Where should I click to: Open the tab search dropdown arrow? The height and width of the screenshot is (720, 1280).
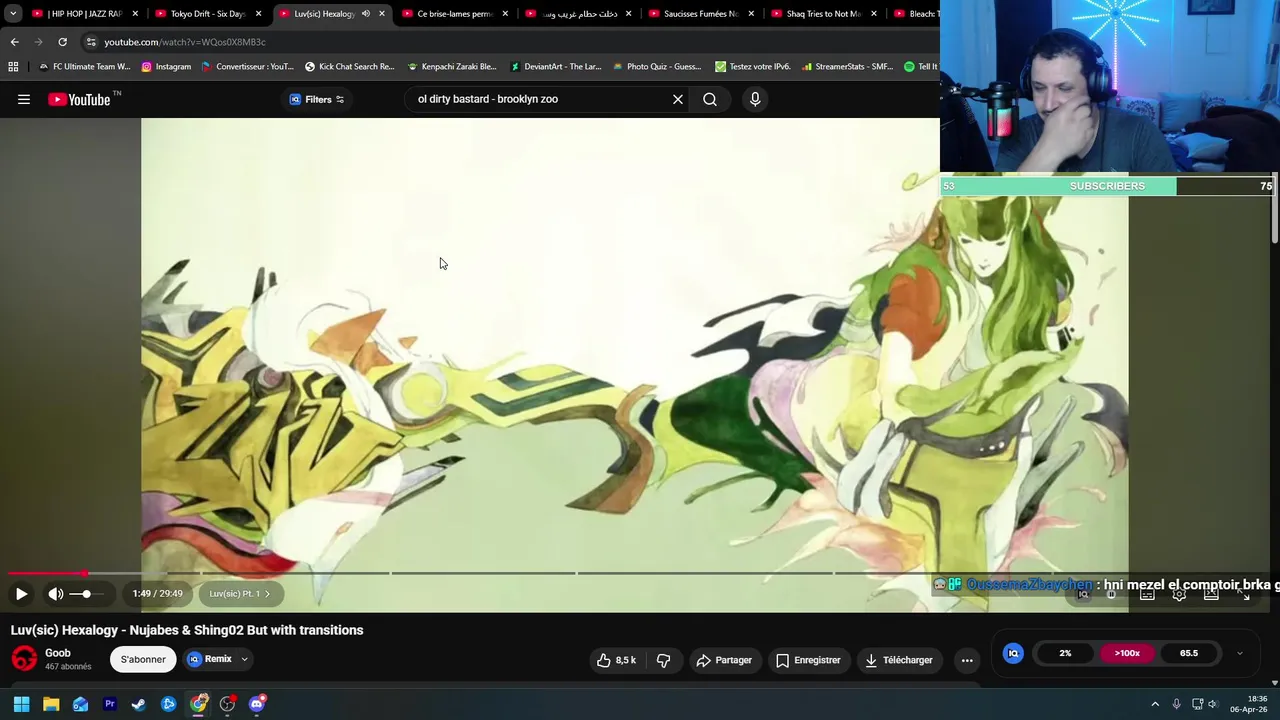(13, 14)
